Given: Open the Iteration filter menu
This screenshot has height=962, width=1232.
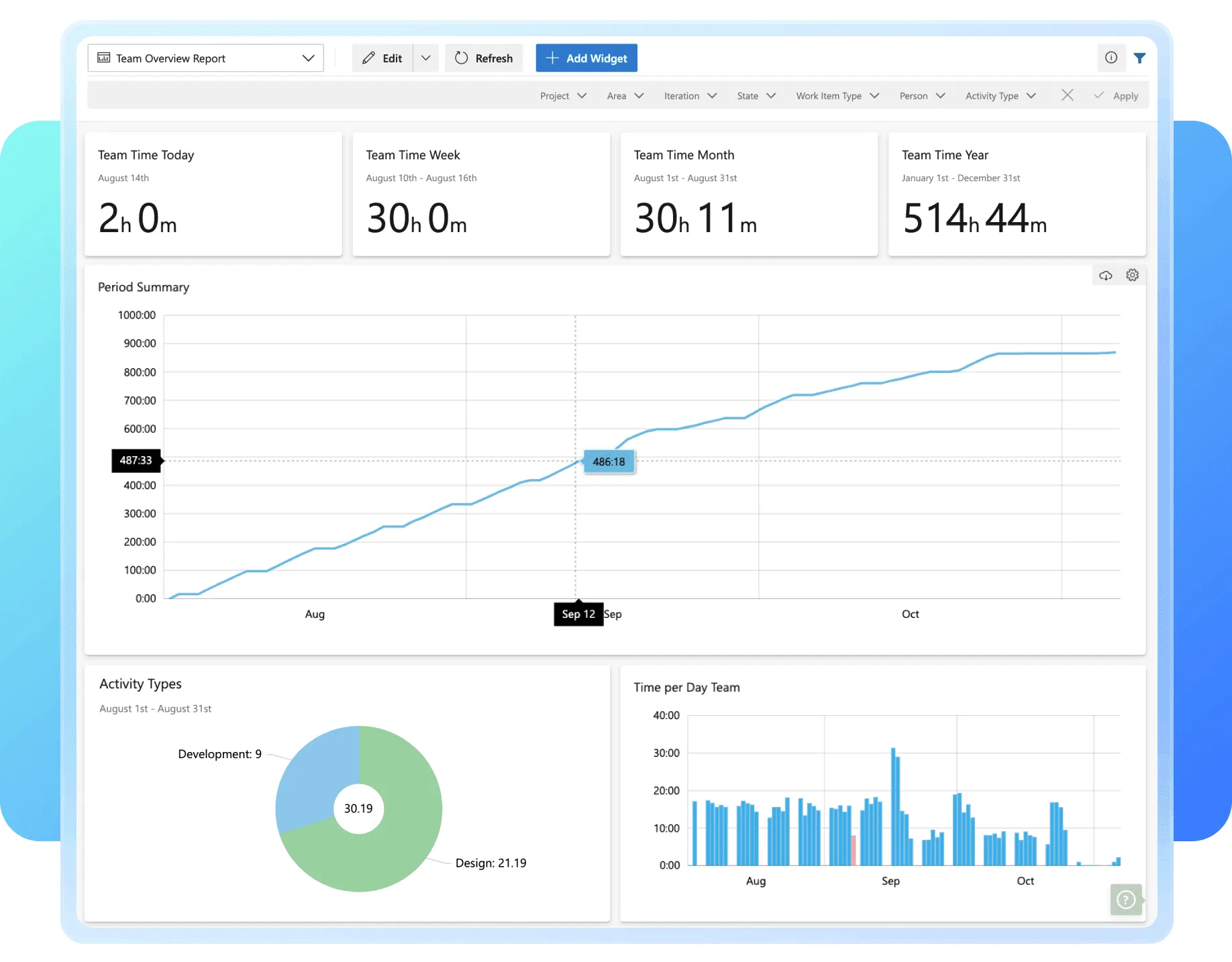Looking at the screenshot, I should (x=690, y=96).
